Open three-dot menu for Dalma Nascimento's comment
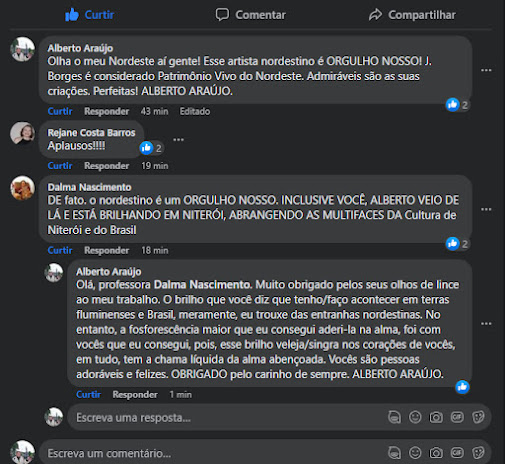The width and height of the screenshot is (505, 464). click(x=486, y=209)
